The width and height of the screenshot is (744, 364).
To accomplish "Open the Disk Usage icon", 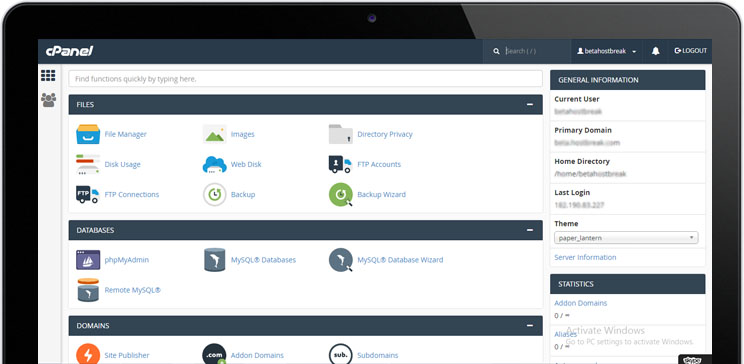I will click(88, 164).
